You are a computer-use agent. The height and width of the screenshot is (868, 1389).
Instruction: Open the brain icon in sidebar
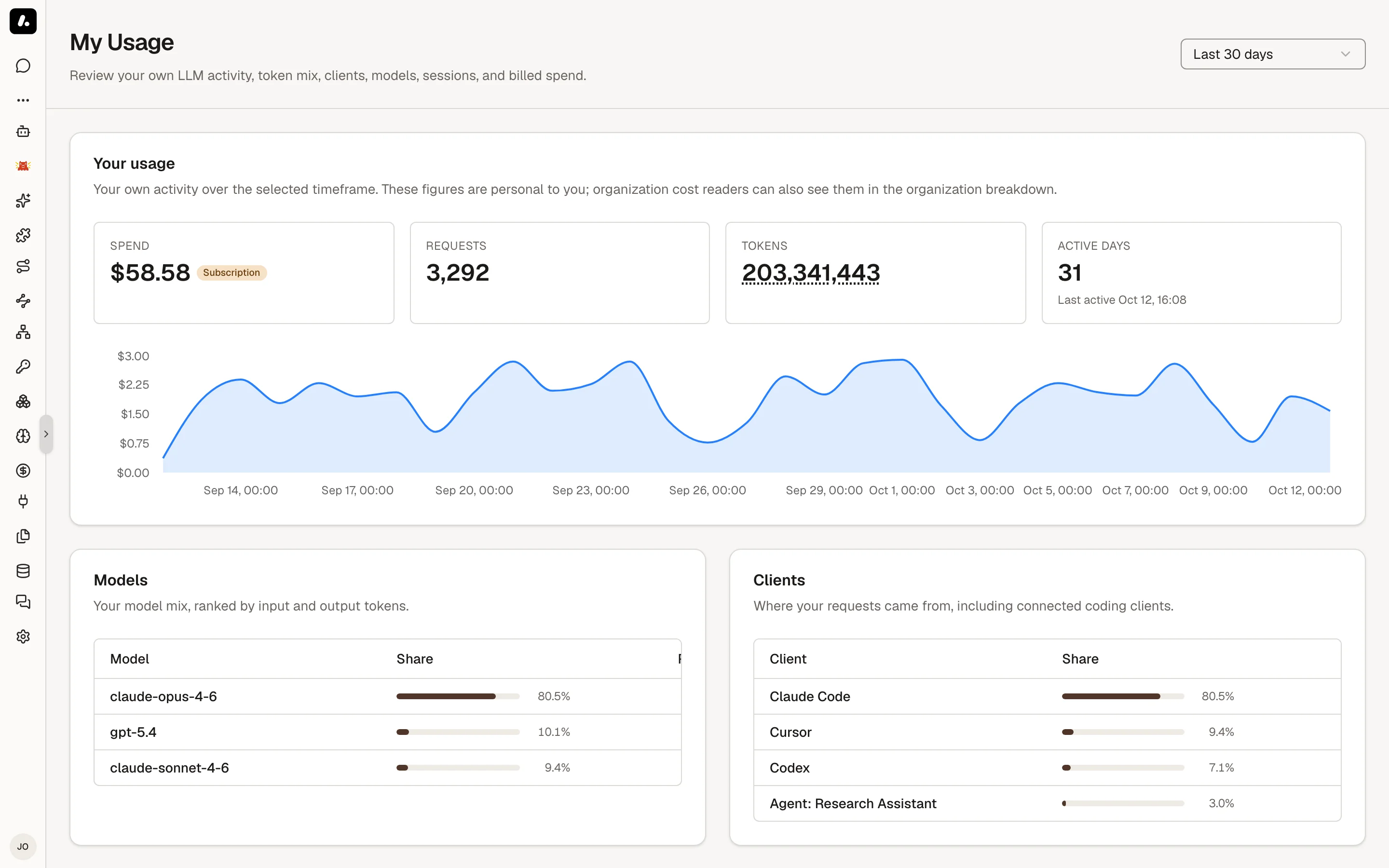click(23, 436)
